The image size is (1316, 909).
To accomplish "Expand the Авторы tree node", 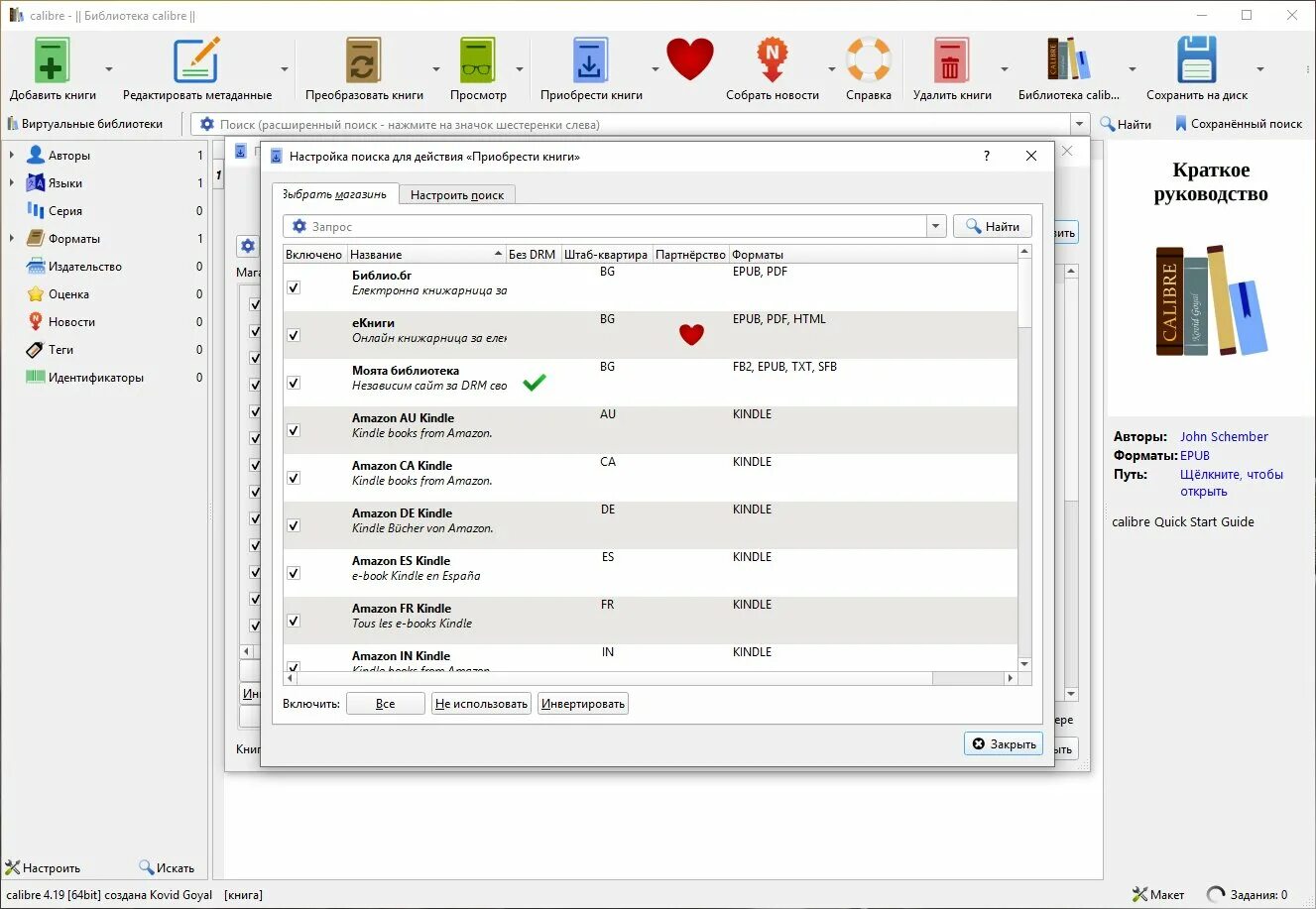I will tap(12, 155).
